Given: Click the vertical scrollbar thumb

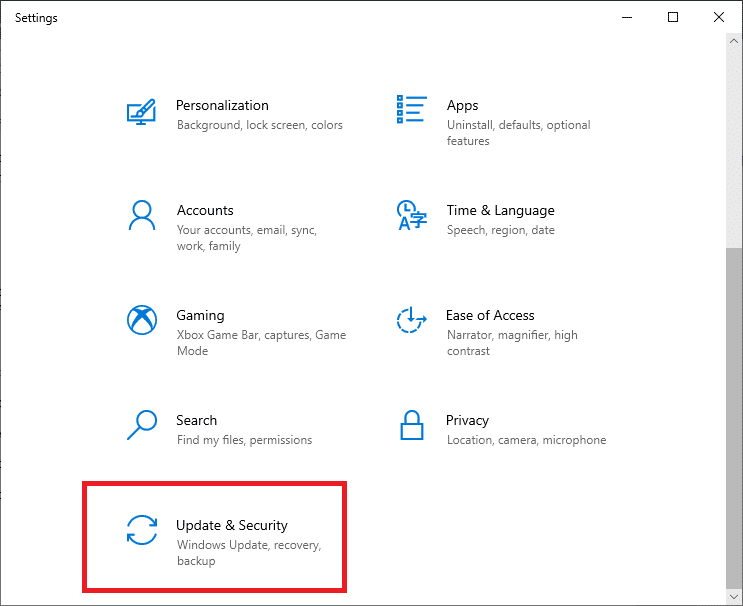Looking at the screenshot, I should click(x=734, y=417).
